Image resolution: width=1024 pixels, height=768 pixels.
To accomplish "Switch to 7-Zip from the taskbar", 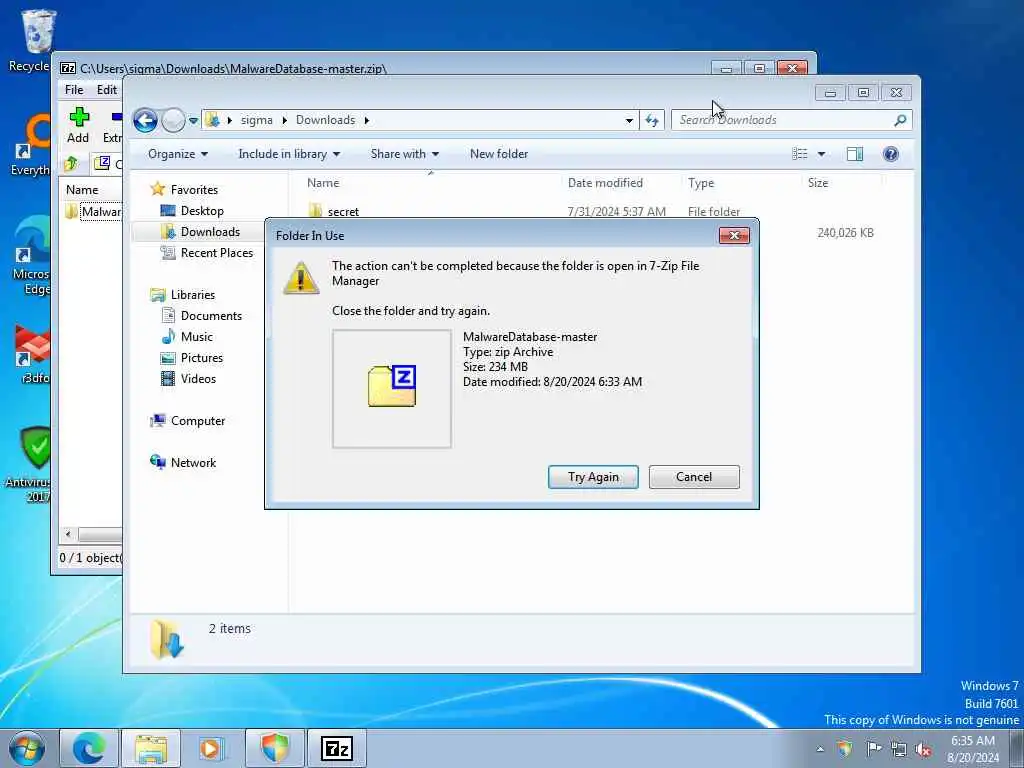I will 337,748.
